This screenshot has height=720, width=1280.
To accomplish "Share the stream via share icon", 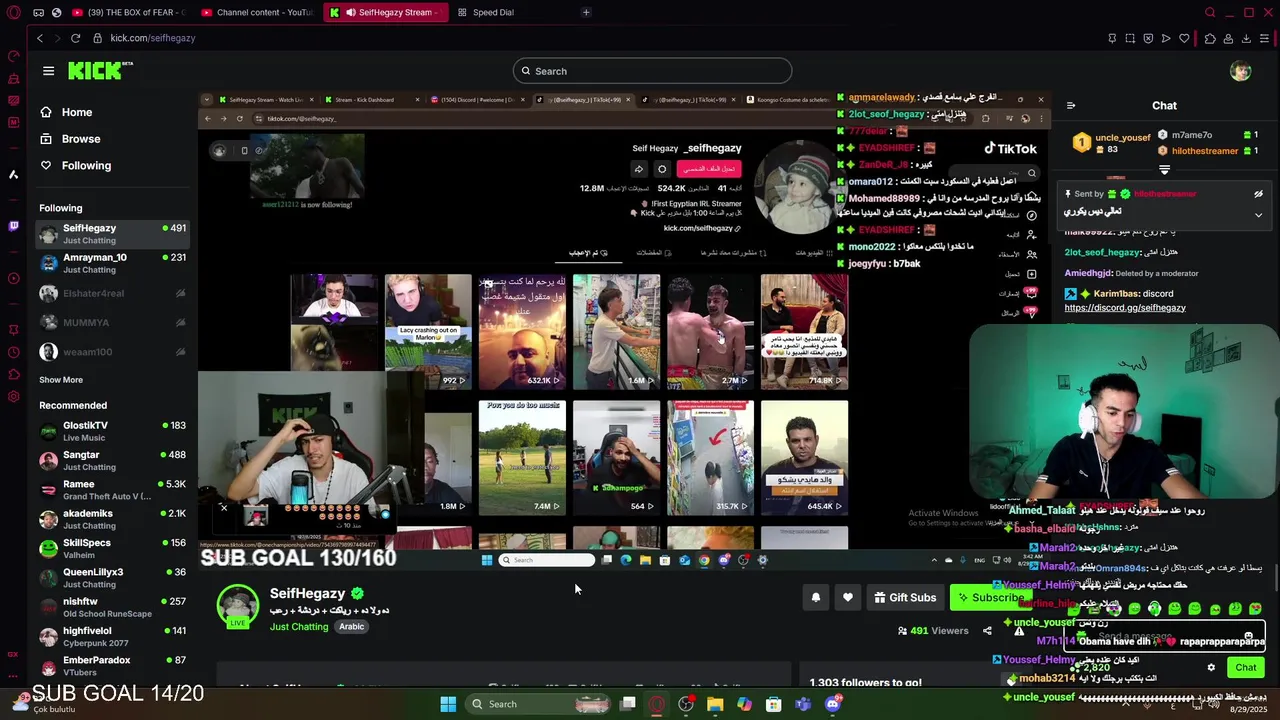I will tap(987, 631).
